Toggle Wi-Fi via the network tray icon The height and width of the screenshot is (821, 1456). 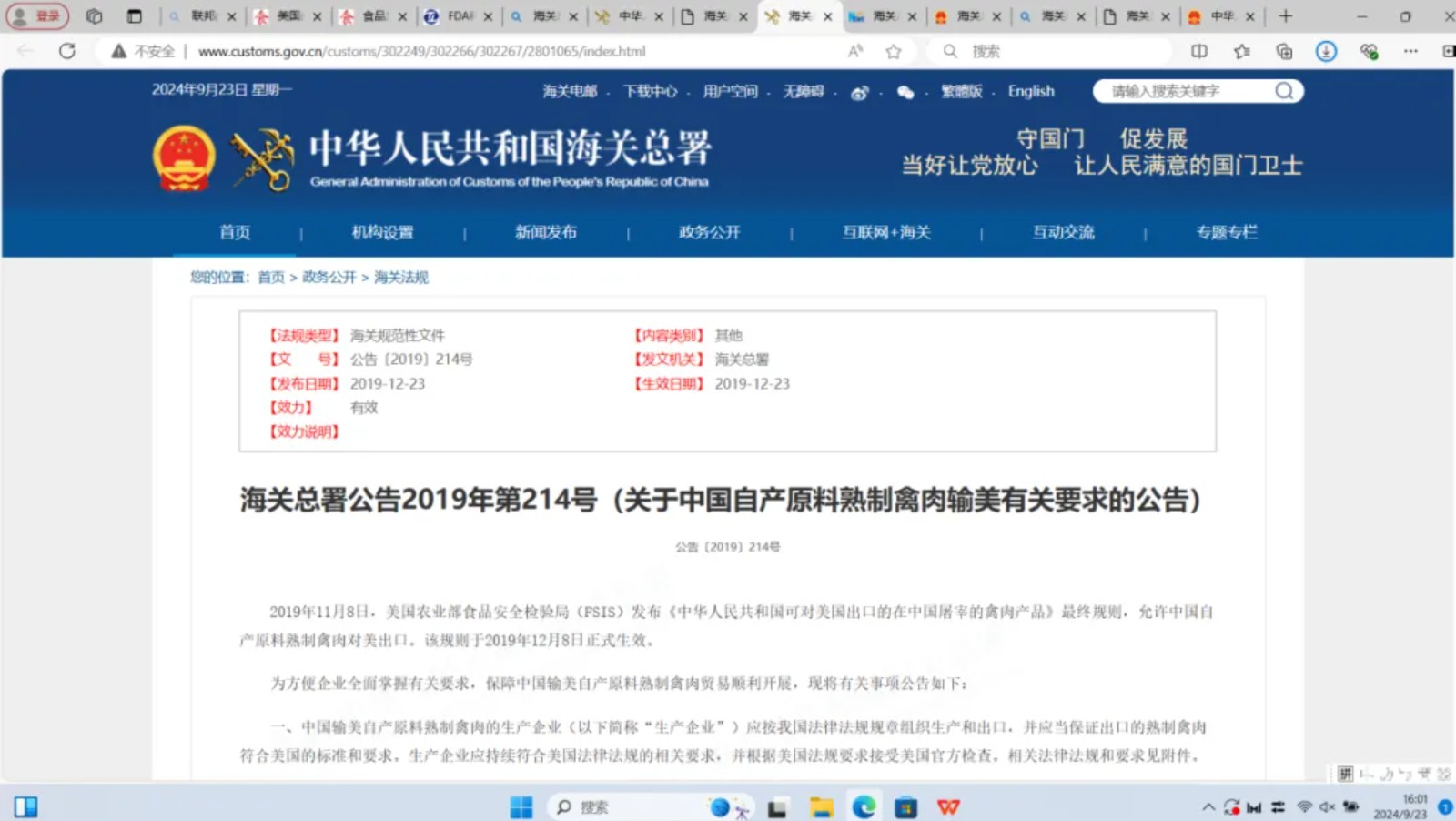tap(1305, 806)
